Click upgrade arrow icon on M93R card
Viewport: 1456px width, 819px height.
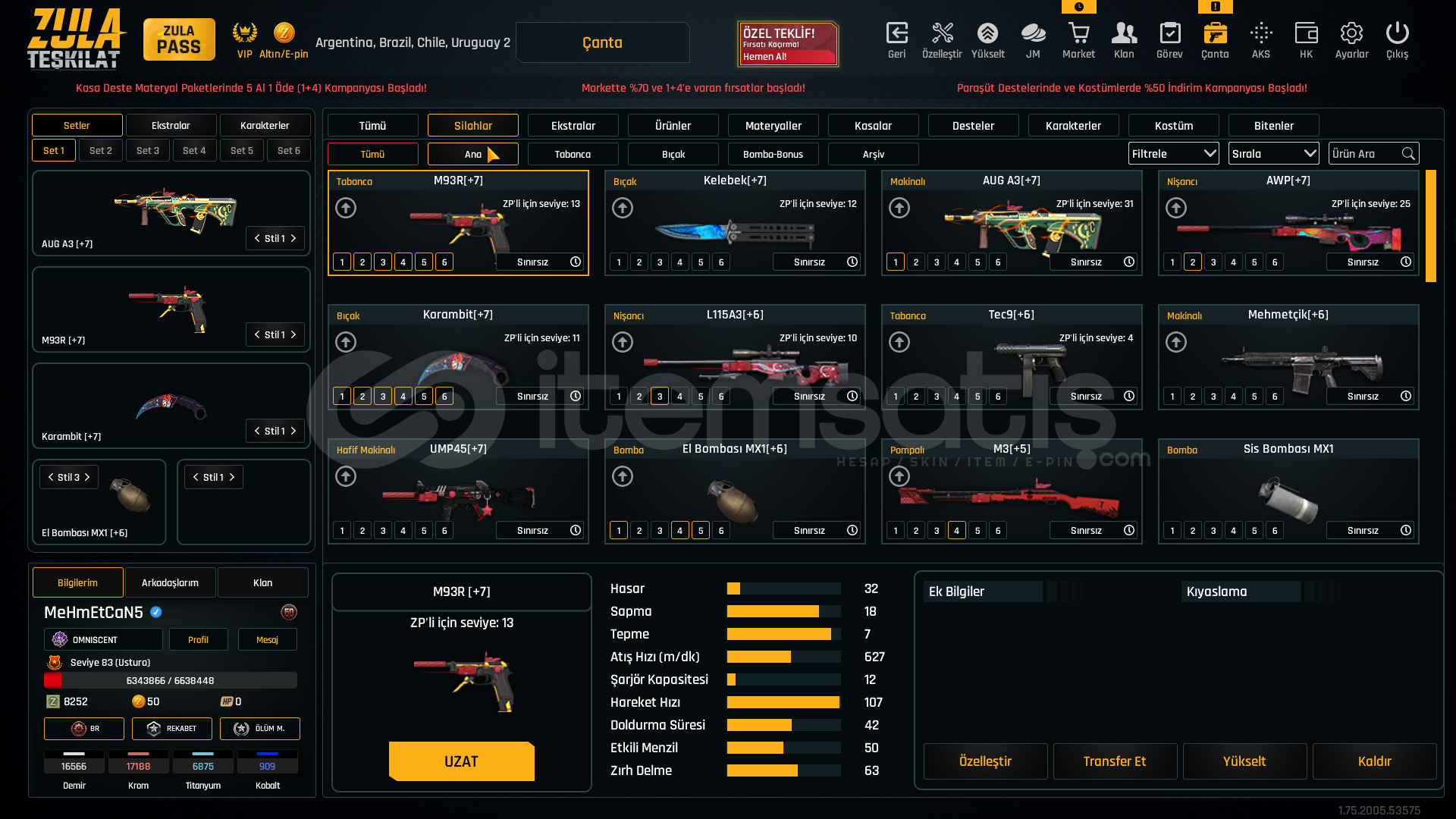click(346, 208)
